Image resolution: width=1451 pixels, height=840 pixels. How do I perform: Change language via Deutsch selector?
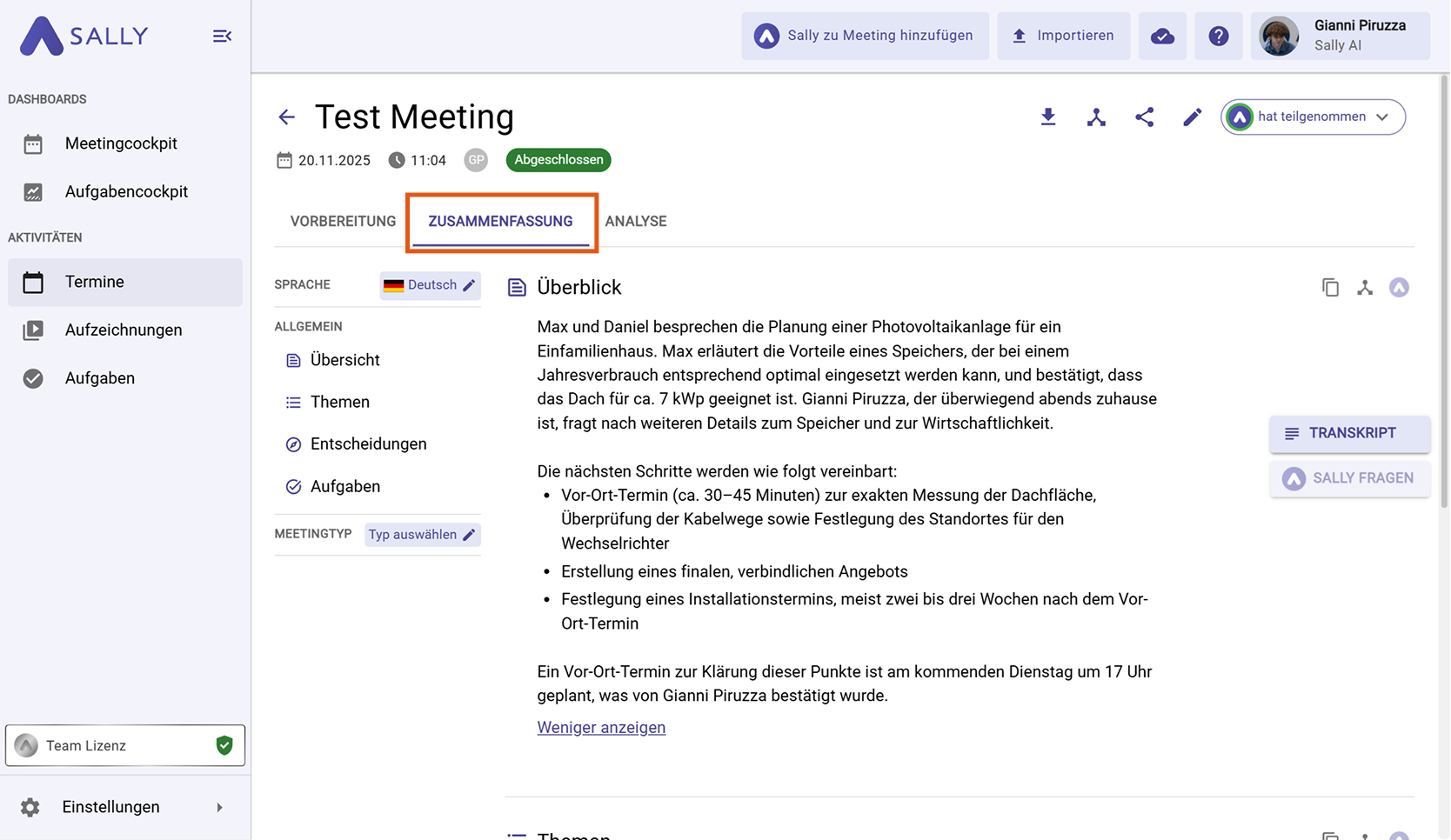[x=431, y=285]
